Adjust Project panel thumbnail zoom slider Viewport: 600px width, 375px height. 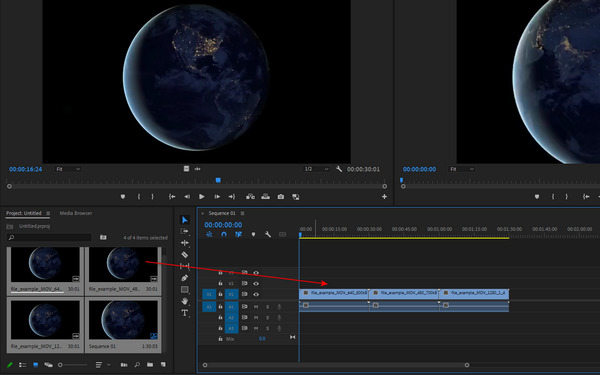(72, 365)
